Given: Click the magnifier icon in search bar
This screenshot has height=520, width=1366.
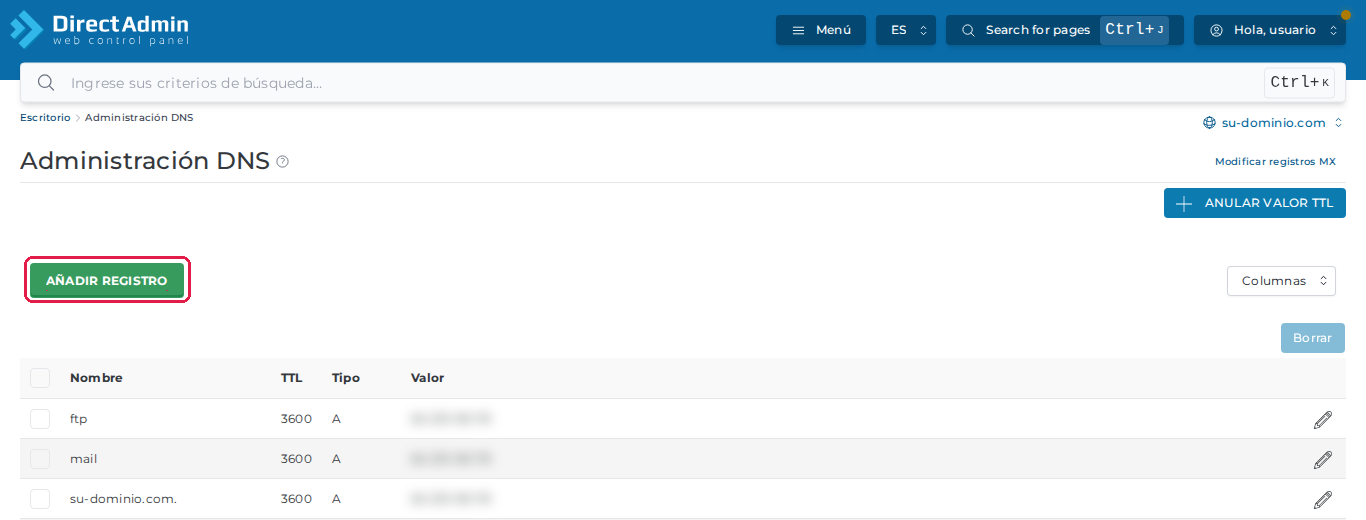Looking at the screenshot, I should pyautogui.click(x=45, y=82).
